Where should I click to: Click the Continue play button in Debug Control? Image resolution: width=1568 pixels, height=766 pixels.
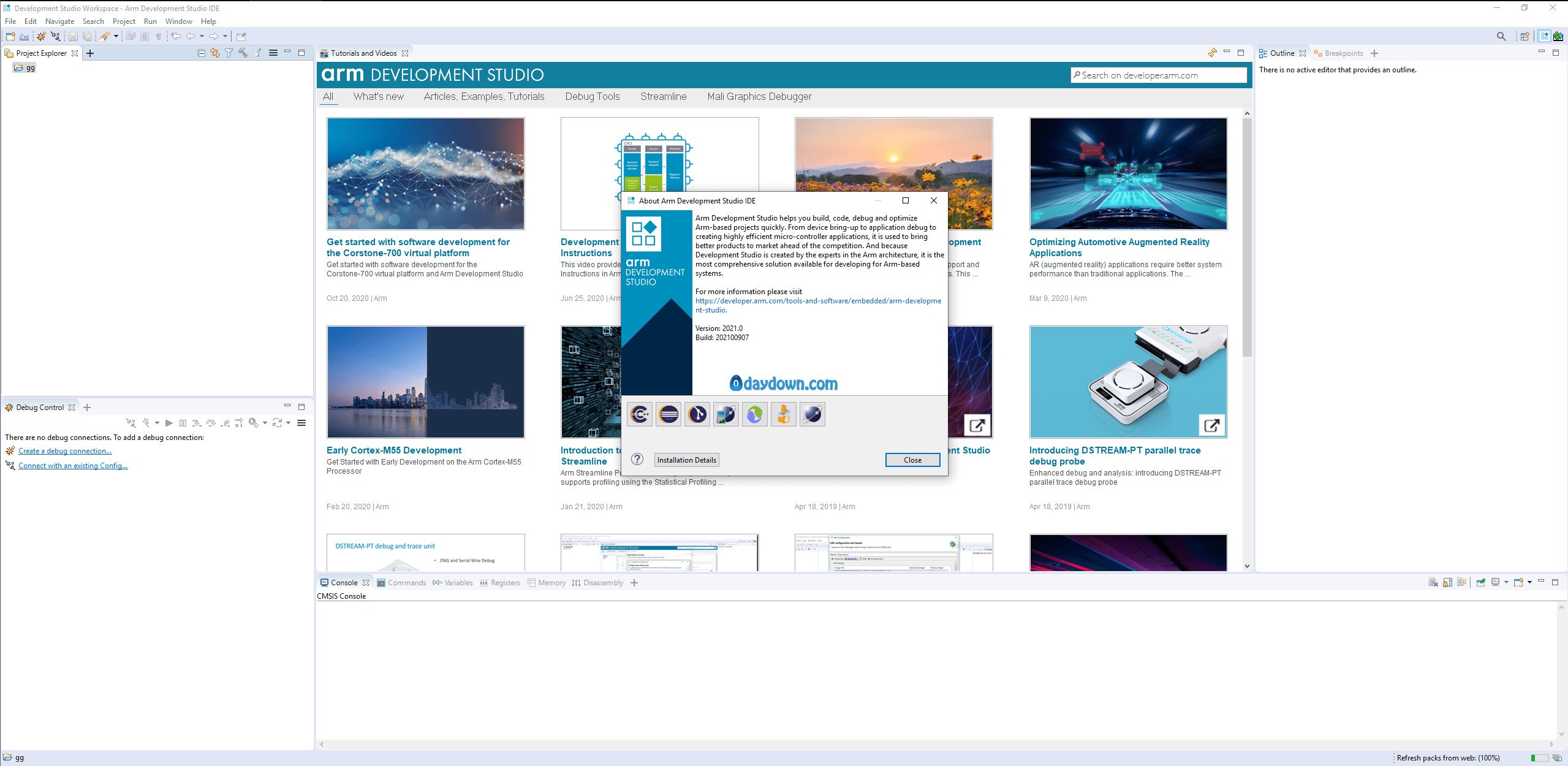pyautogui.click(x=169, y=423)
